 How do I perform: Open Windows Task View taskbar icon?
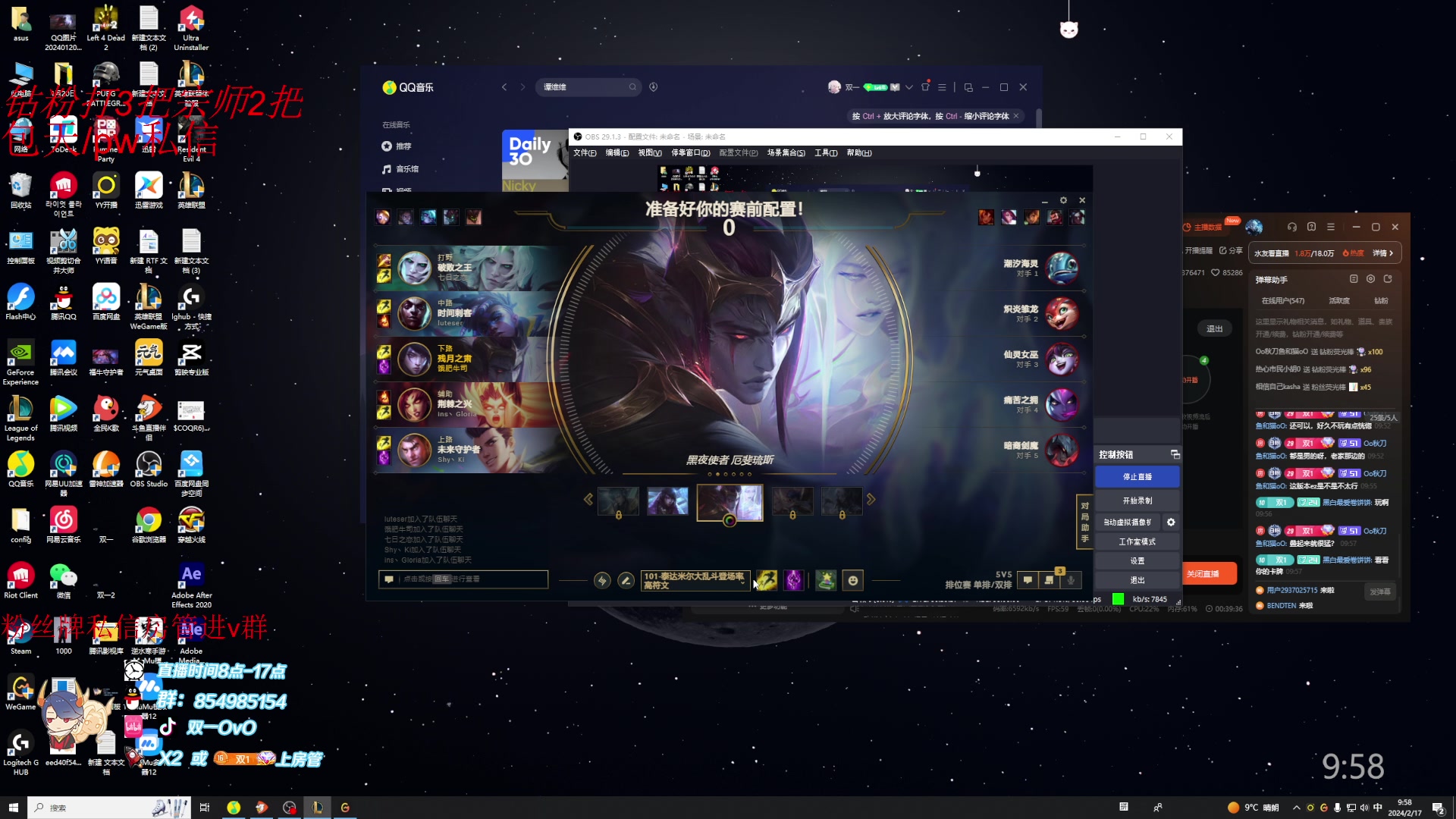pos(204,808)
